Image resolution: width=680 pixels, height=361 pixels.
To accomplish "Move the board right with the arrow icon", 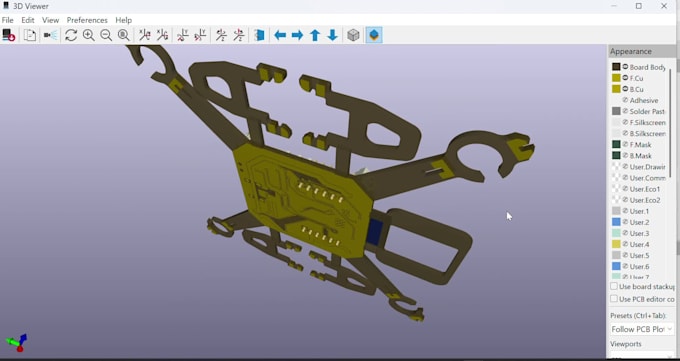I will [298, 35].
